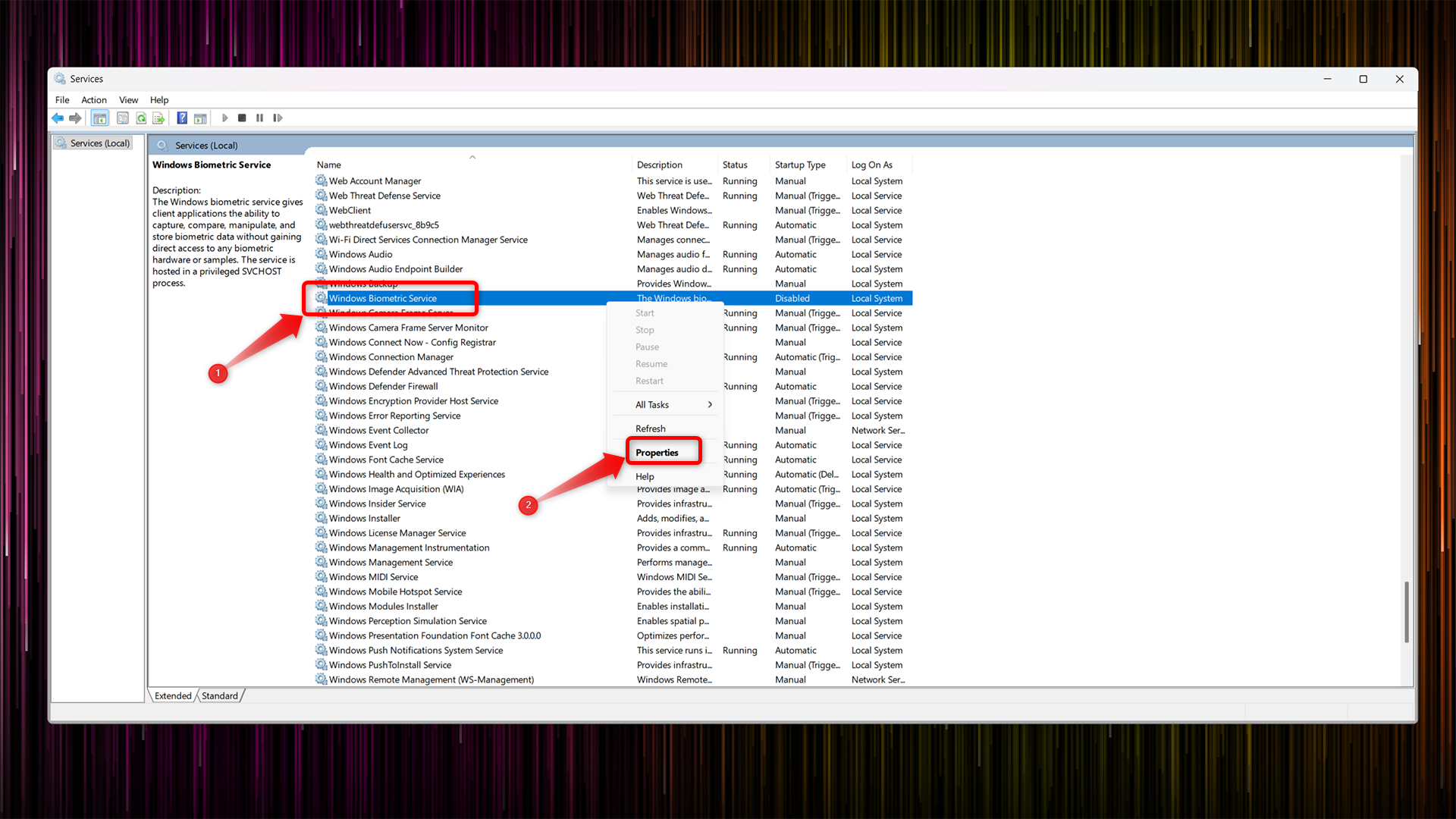Image resolution: width=1456 pixels, height=819 pixels.
Task: Click the Export List toolbar icon
Action: (x=158, y=118)
